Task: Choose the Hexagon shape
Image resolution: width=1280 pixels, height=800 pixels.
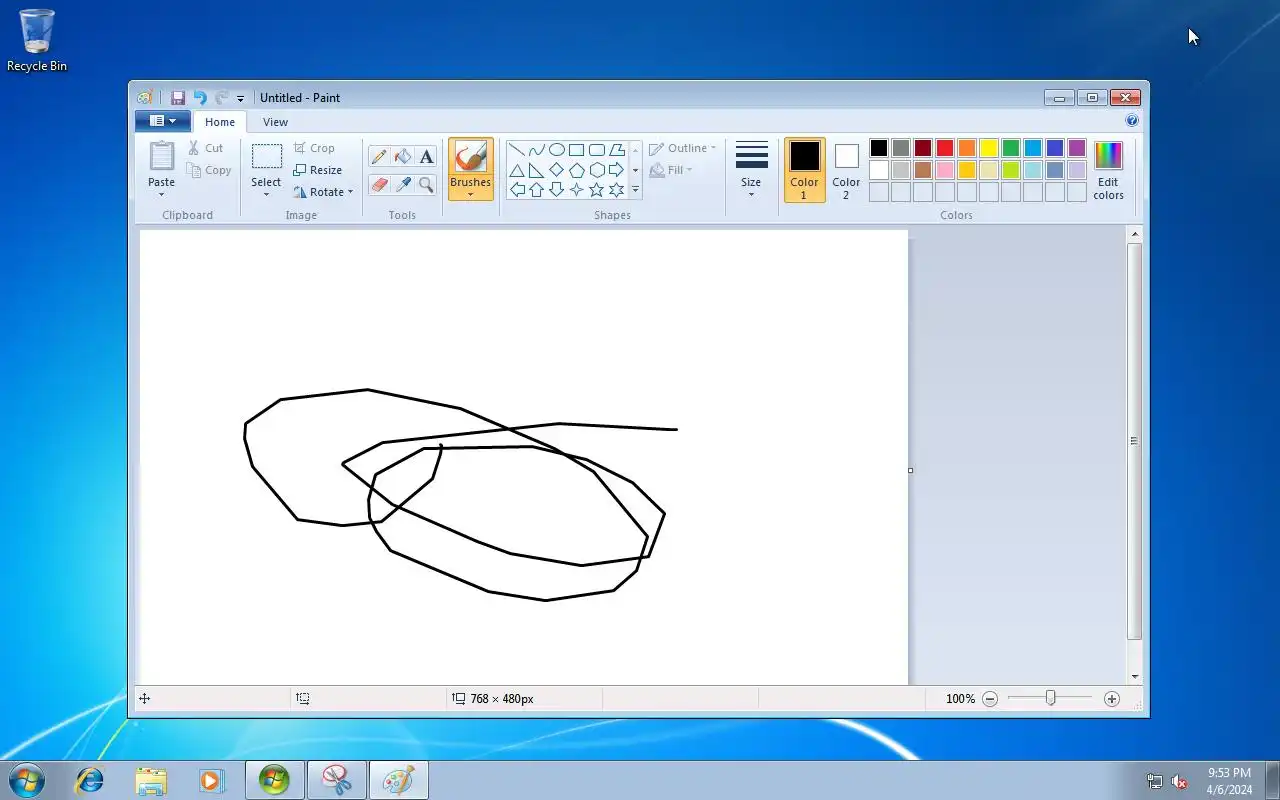Action: point(597,170)
